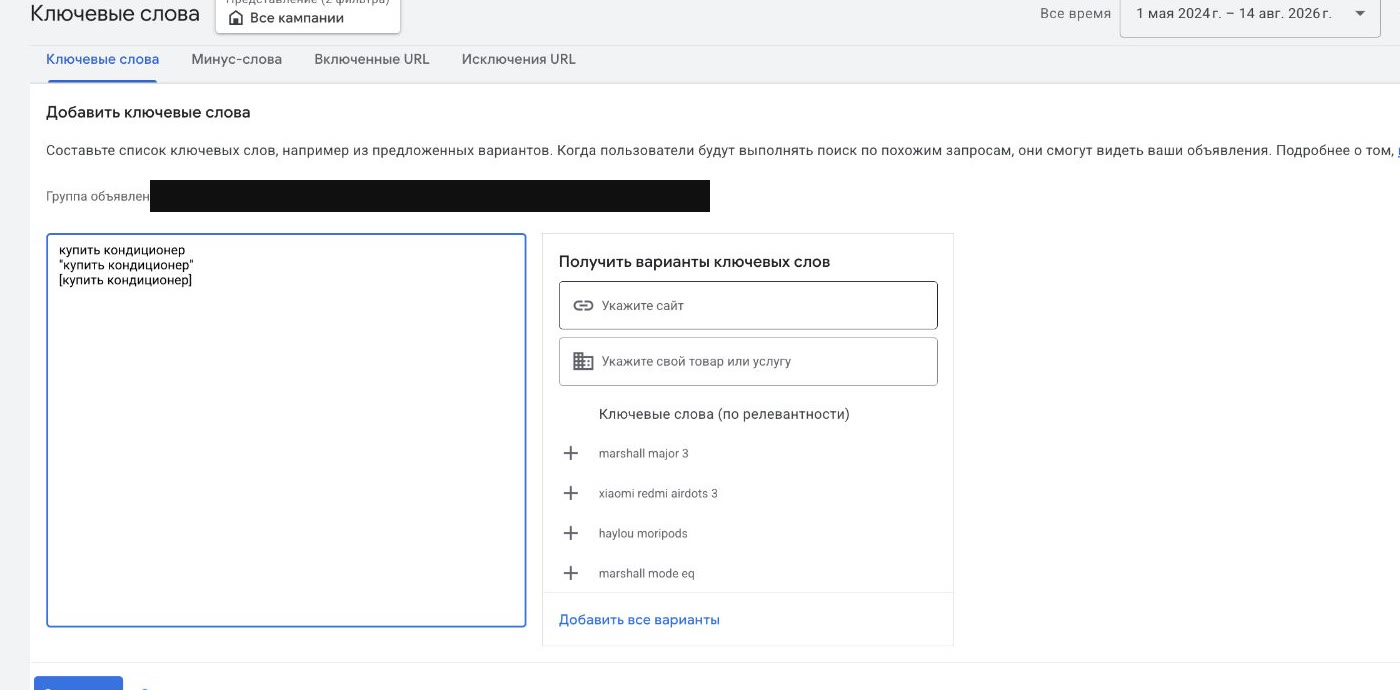Screen dimensions: 1400x690
Task: Add keyword suggestion marshall mode eq
Action: point(571,574)
